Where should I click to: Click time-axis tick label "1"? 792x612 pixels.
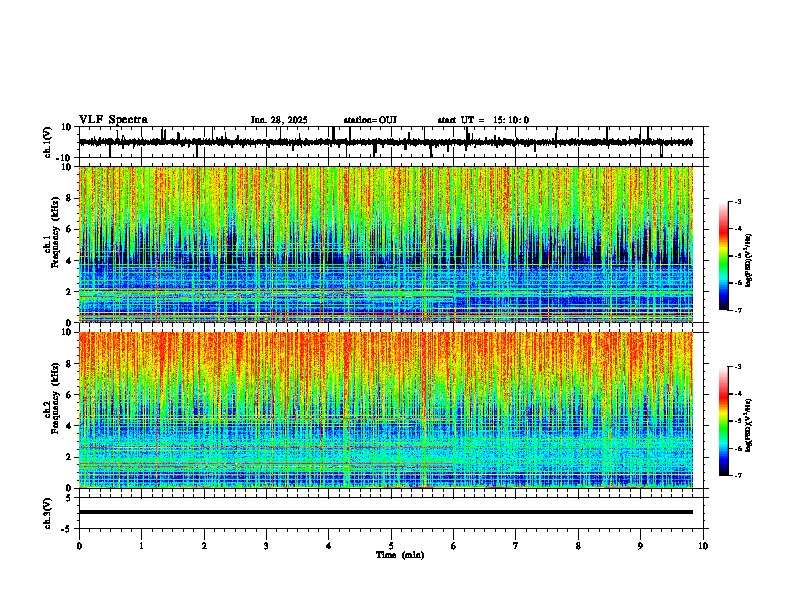tap(141, 546)
